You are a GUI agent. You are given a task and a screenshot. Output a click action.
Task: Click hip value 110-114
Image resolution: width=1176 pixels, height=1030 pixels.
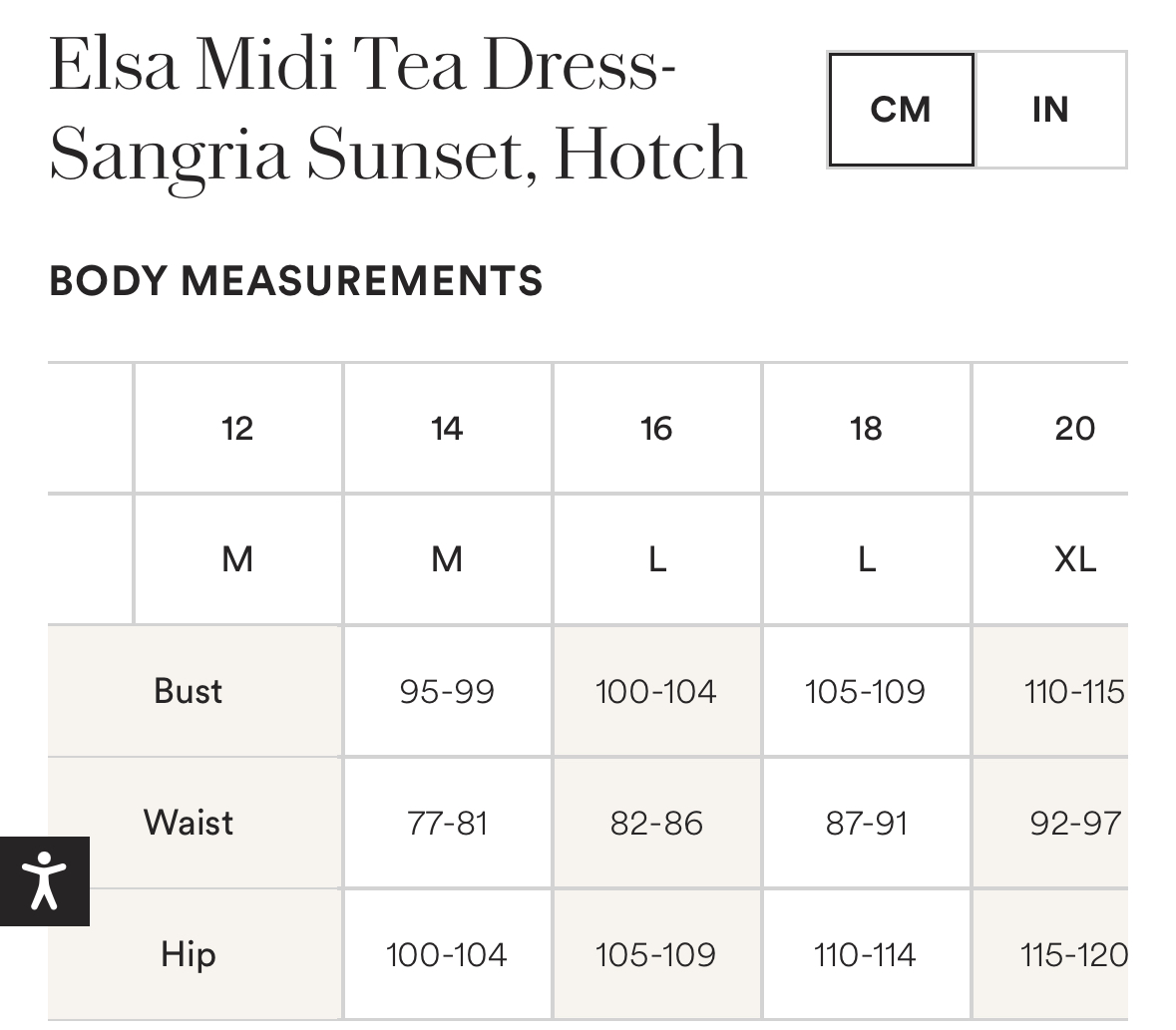coord(866,954)
